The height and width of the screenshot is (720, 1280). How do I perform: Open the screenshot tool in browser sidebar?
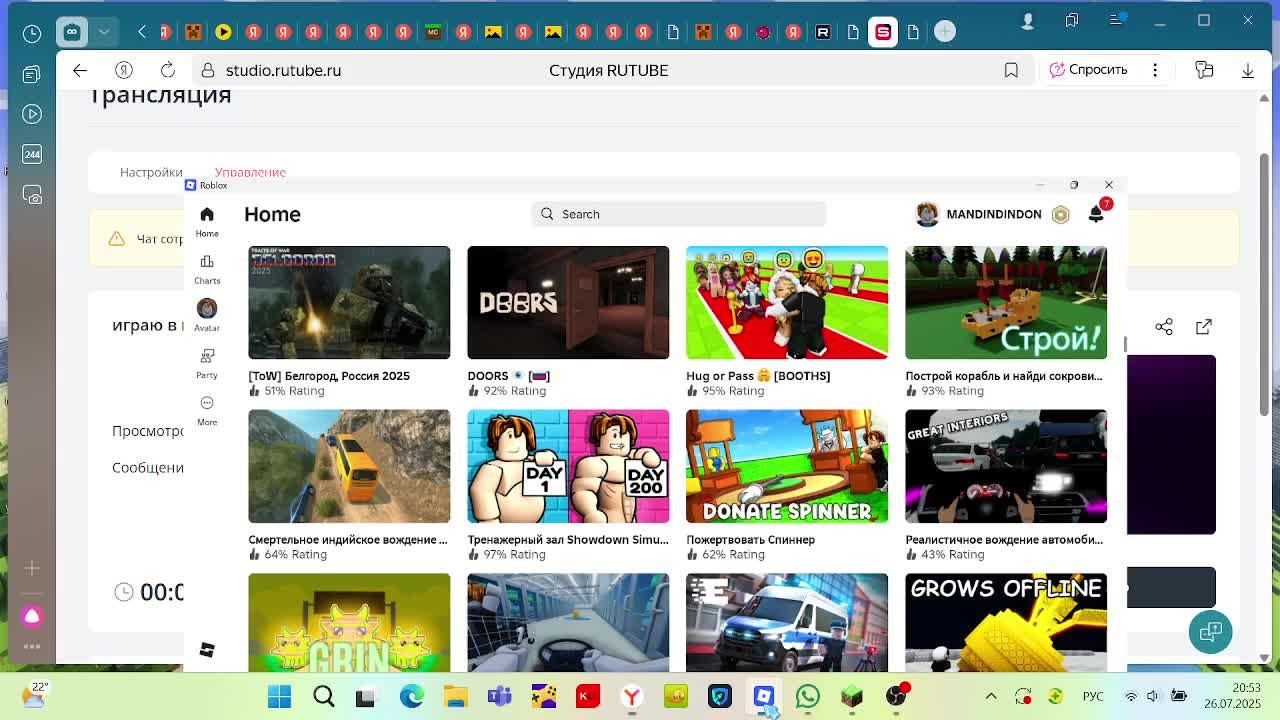[32, 195]
